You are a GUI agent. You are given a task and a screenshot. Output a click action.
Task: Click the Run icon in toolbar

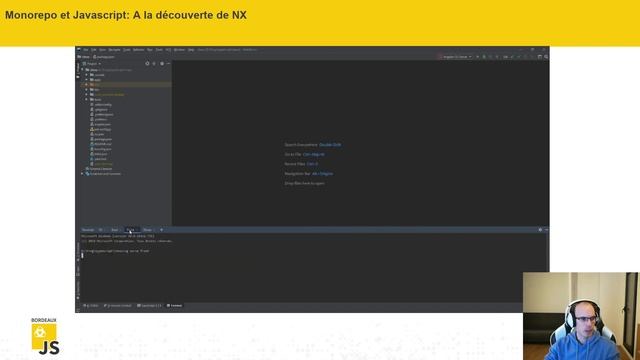point(478,57)
